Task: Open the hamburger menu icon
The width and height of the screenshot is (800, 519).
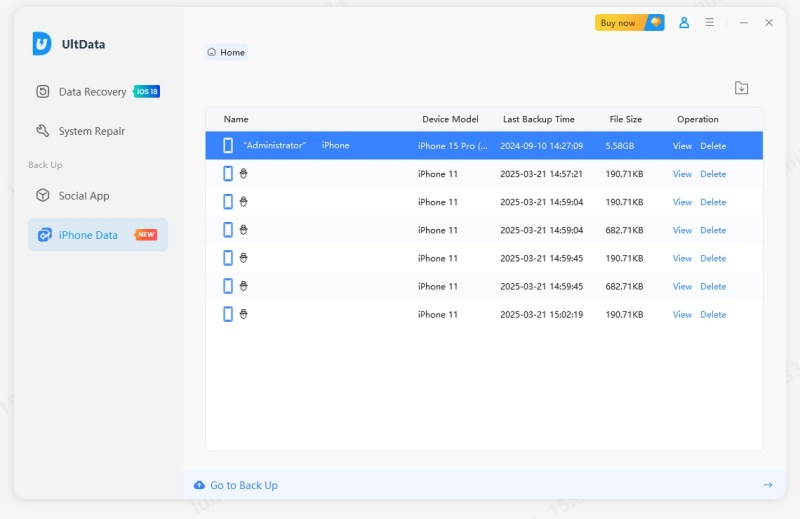Action: 709,22
